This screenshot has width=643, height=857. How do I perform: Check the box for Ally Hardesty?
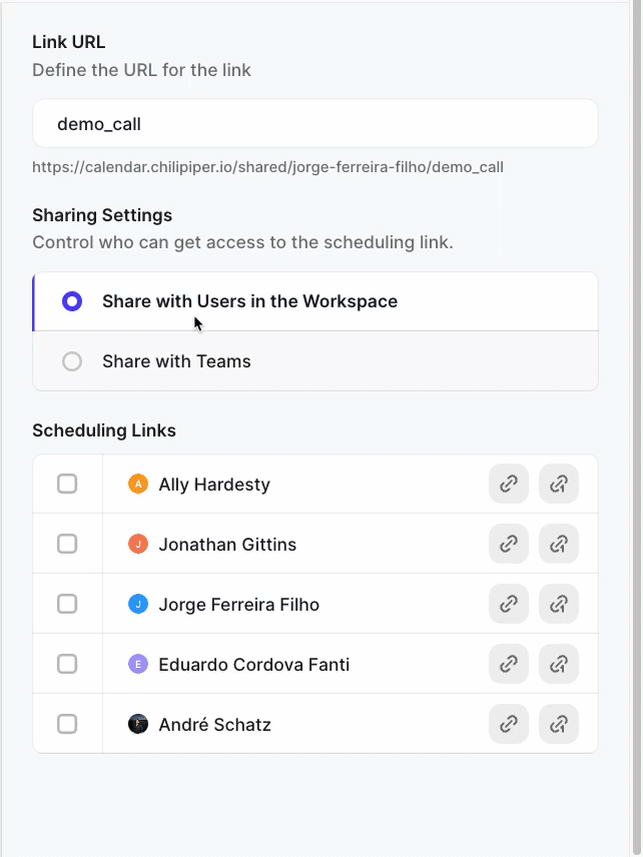tap(67, 484)
